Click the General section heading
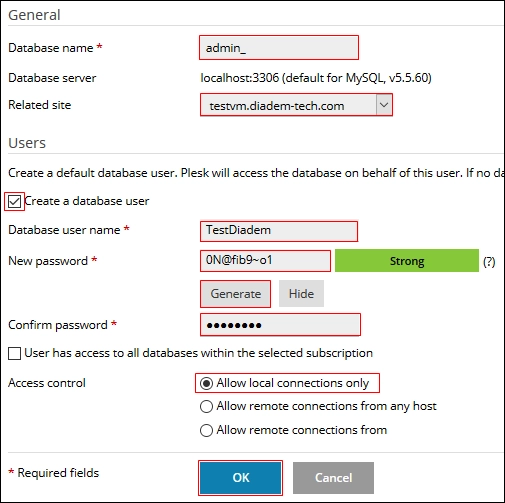The height and width of the screenshot is (503, 505). (34, 15)
